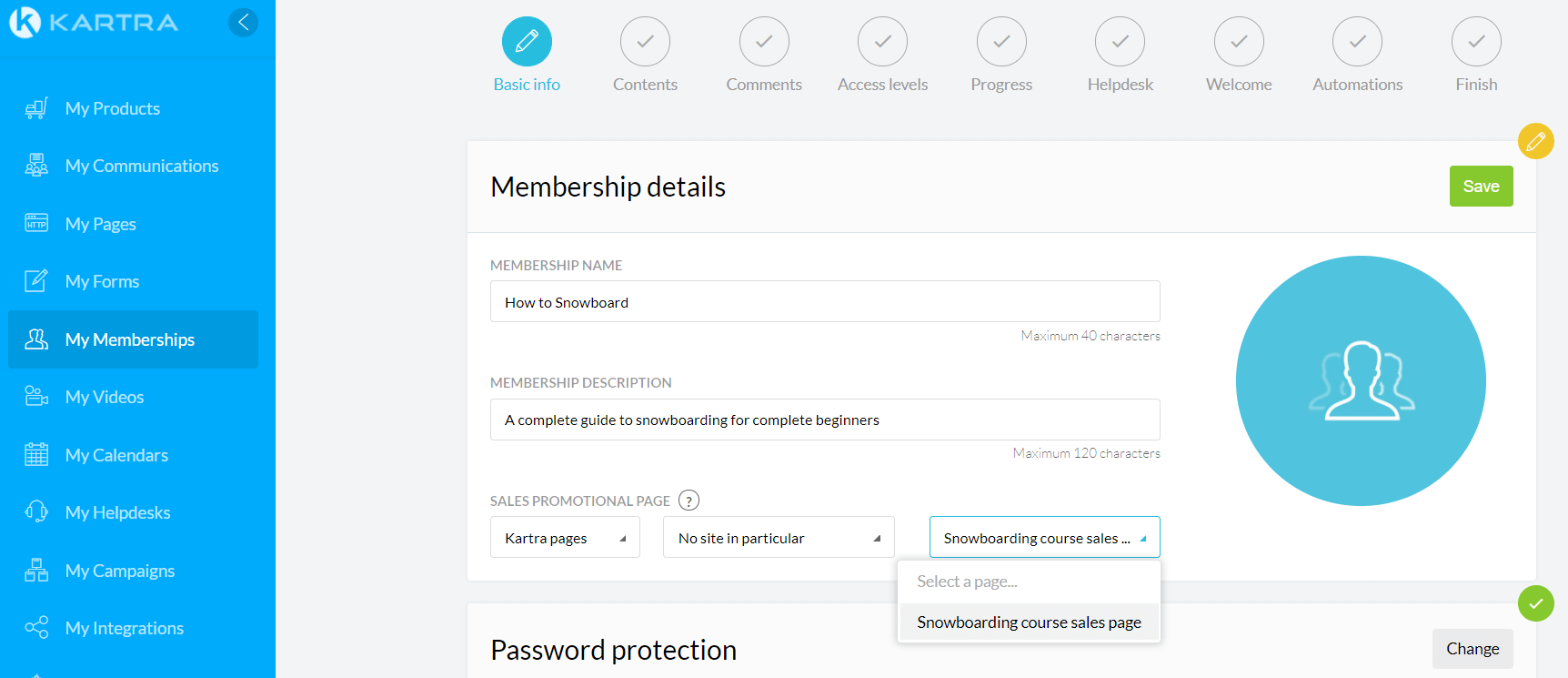Collapse the sidebar with the arrow button
Viewport: 1568px width, 678px height.
click(243, 22)
